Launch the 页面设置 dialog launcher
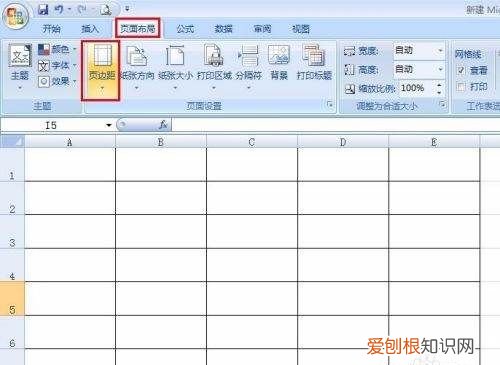Image resolution: width=500 pixels, height=365 pixels. 330,105
